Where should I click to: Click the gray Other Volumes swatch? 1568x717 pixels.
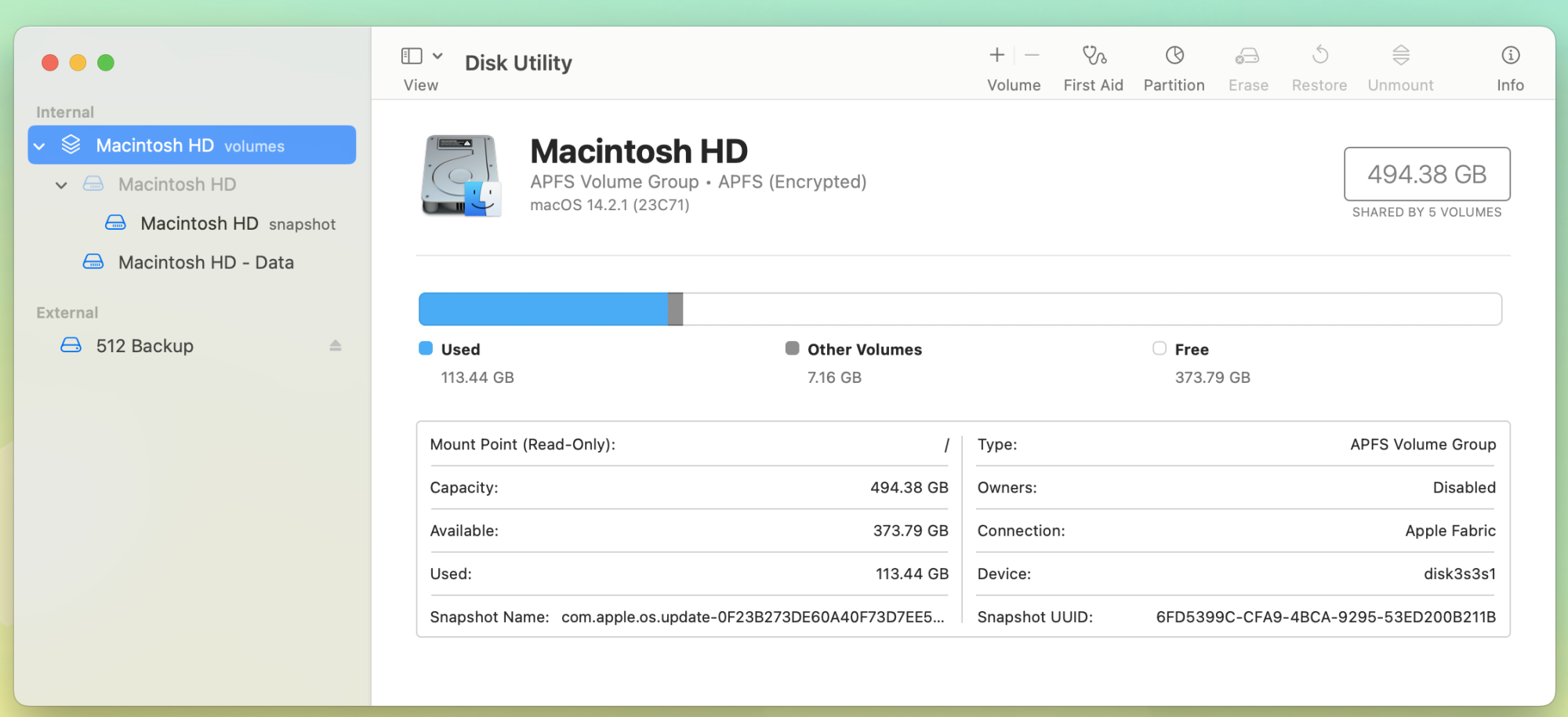click(x=793, y=348)
